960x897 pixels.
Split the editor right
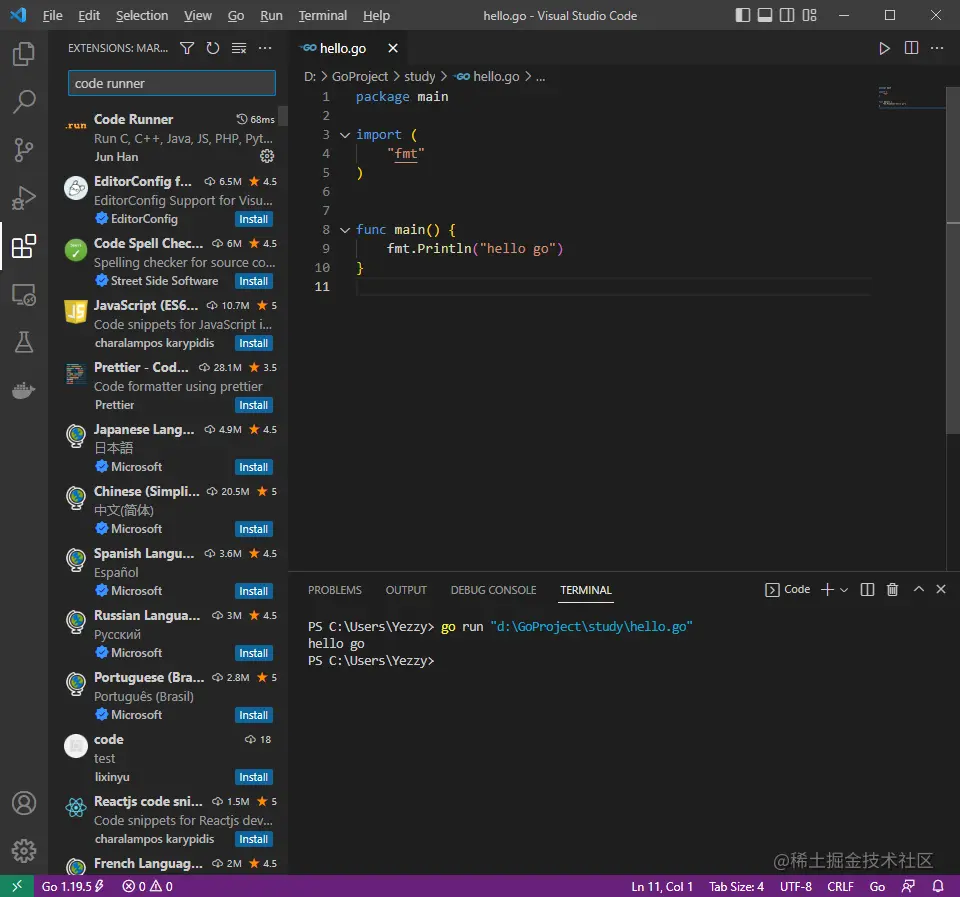coord(911,48)
